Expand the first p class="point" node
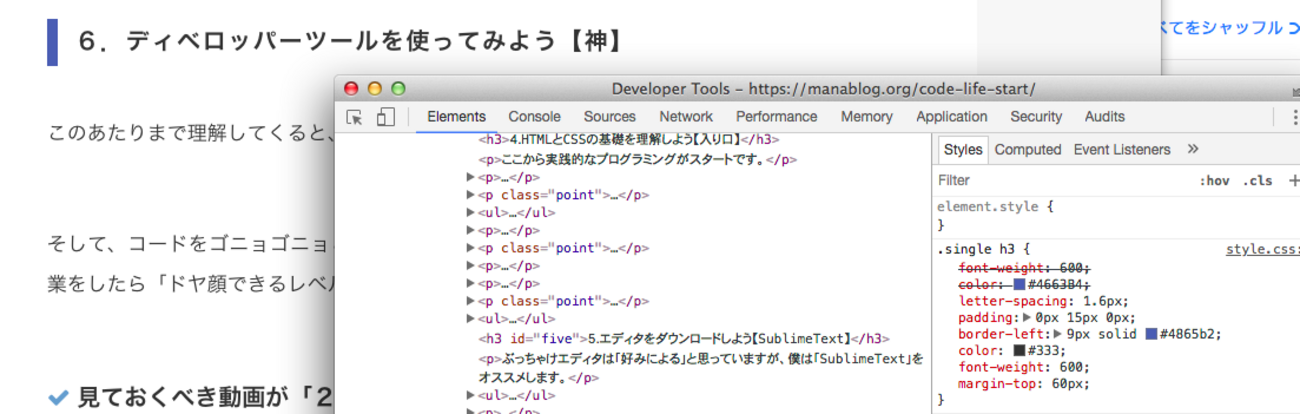 tap(472, 195)
